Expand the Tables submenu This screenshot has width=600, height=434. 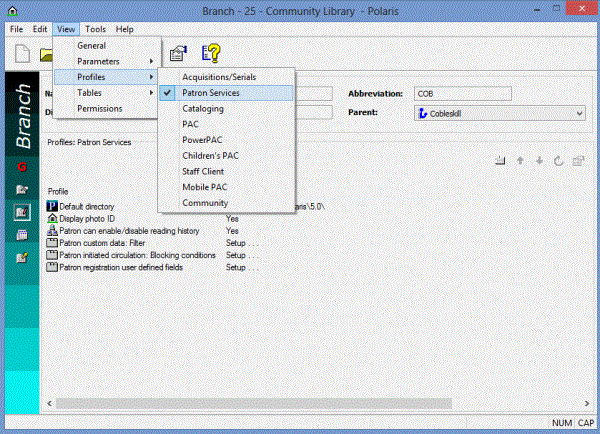[x=106, y=93]
